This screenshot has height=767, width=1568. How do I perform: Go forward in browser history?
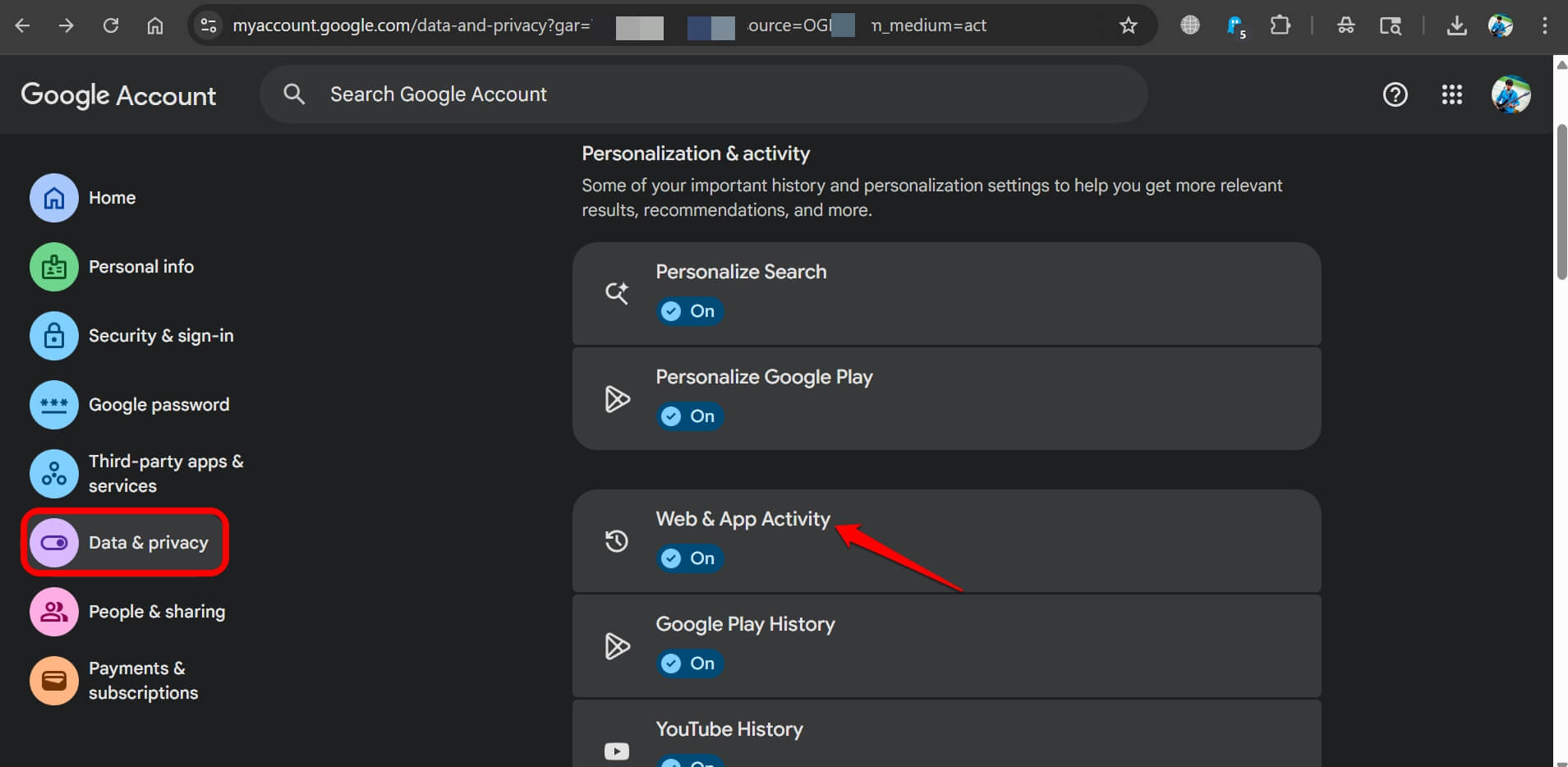pos(66,25)
